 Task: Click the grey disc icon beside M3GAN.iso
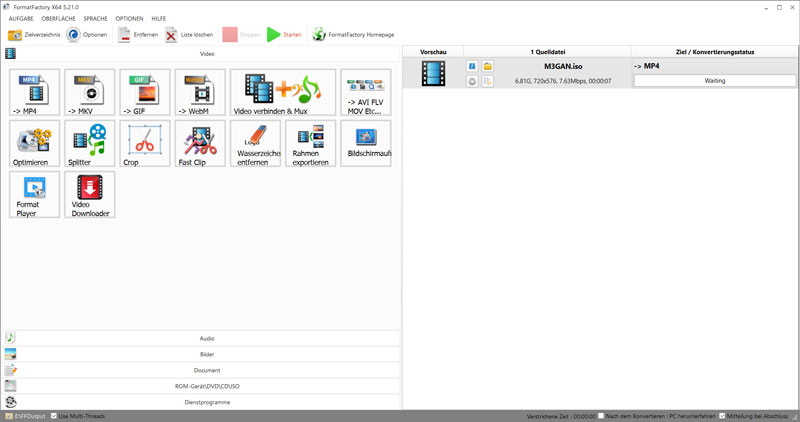pos(472,81)
